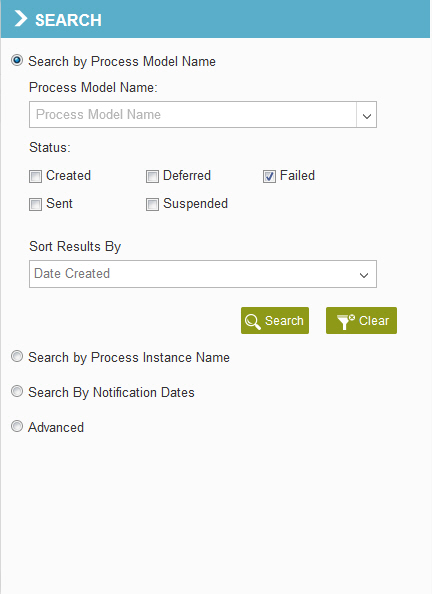Uncheck the Failed status checkbox
This screenshot has height=594, width=432.
coord(269,177)
